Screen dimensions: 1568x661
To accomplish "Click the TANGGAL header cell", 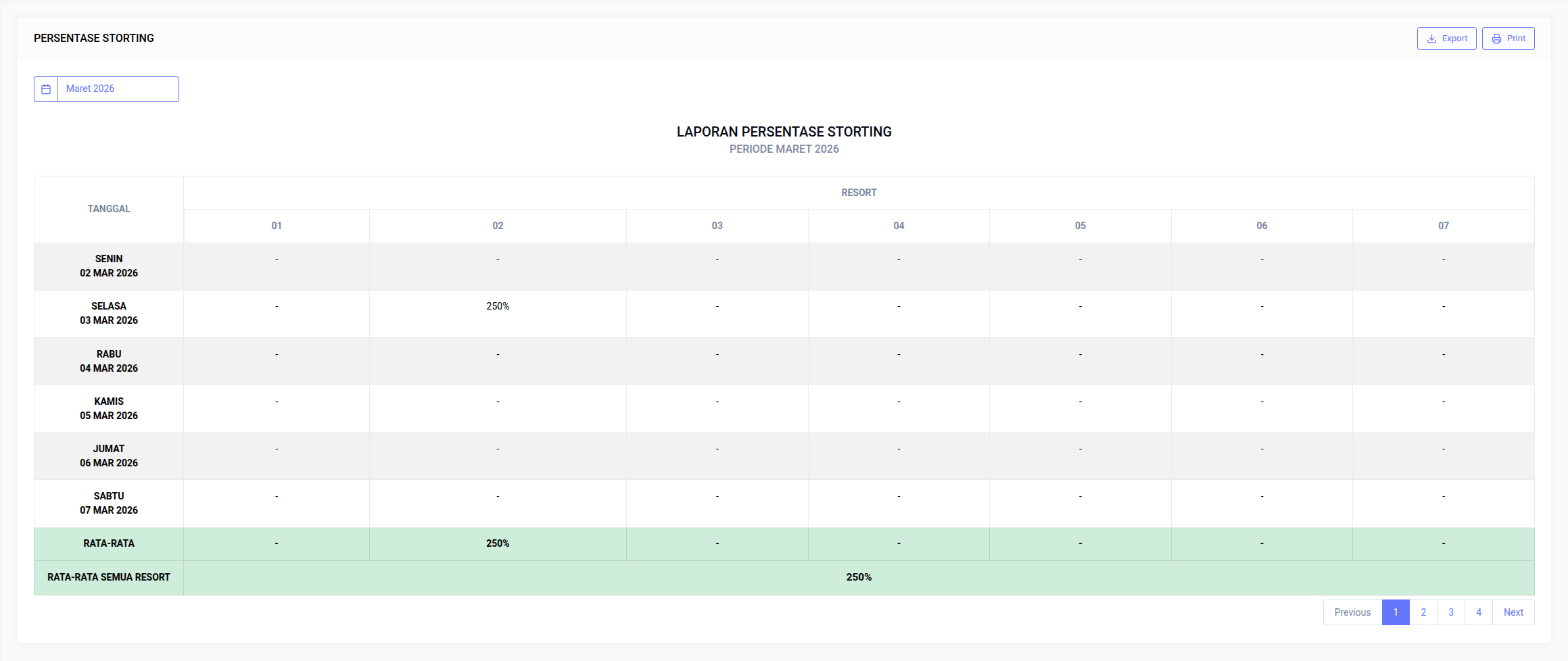I will point(108,208).
